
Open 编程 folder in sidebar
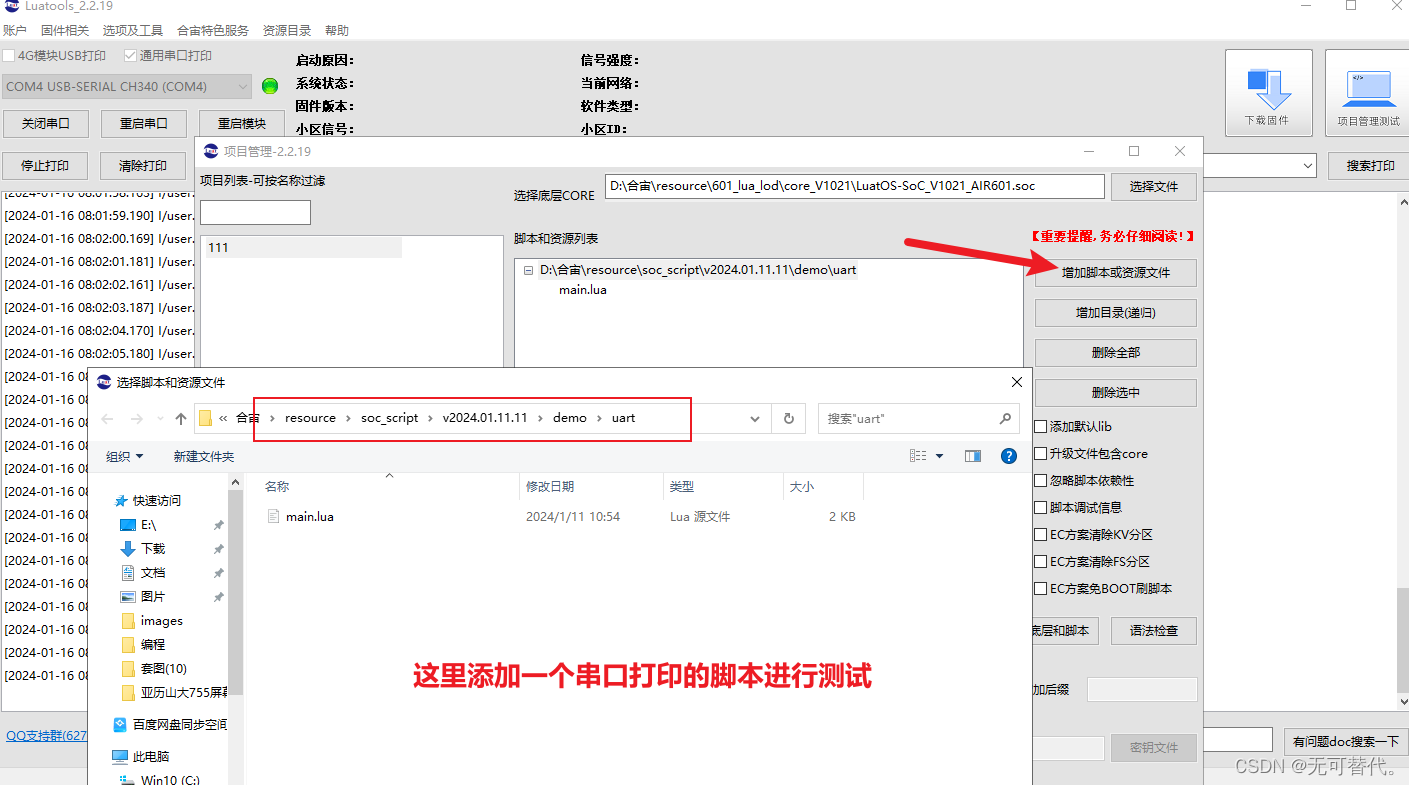click(153, 644)
